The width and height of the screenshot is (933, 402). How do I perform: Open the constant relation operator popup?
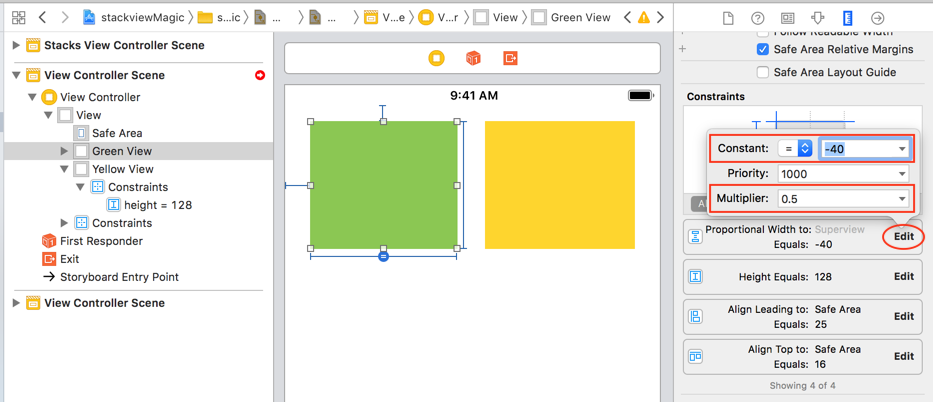pos(796,148)
